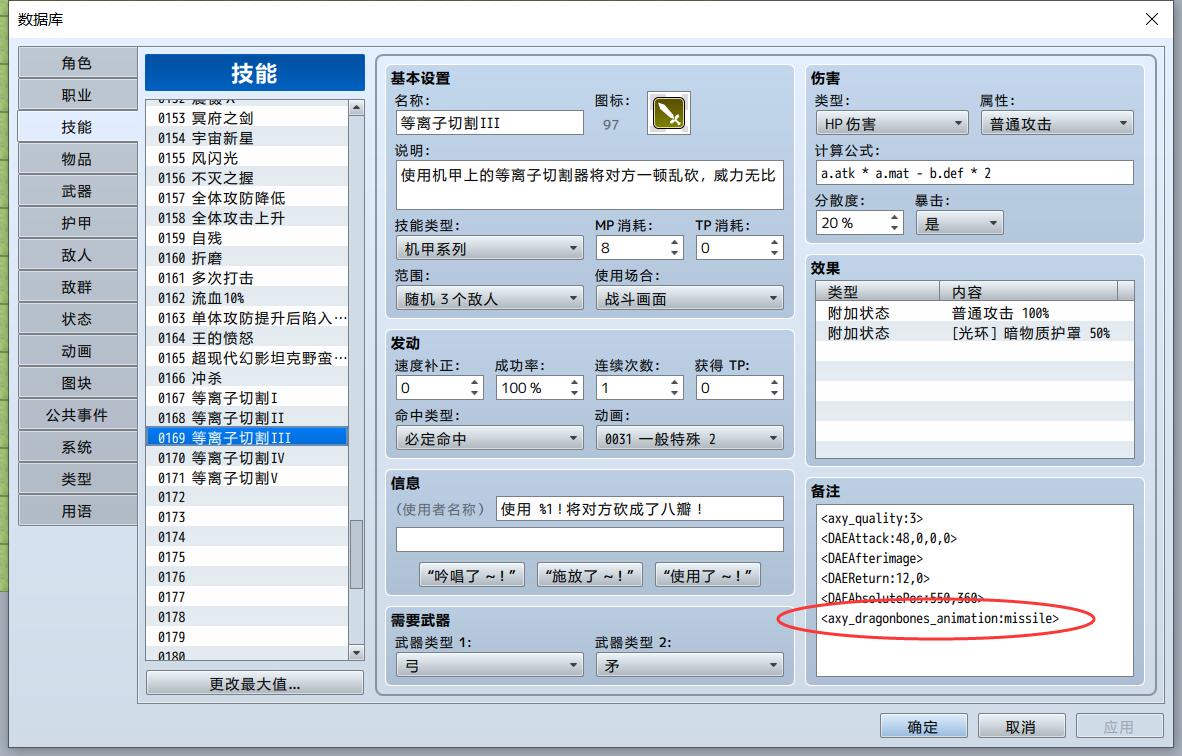Click the 取消 button
This screenshot has height=756, width=1182.
(x=1021, y=727)
